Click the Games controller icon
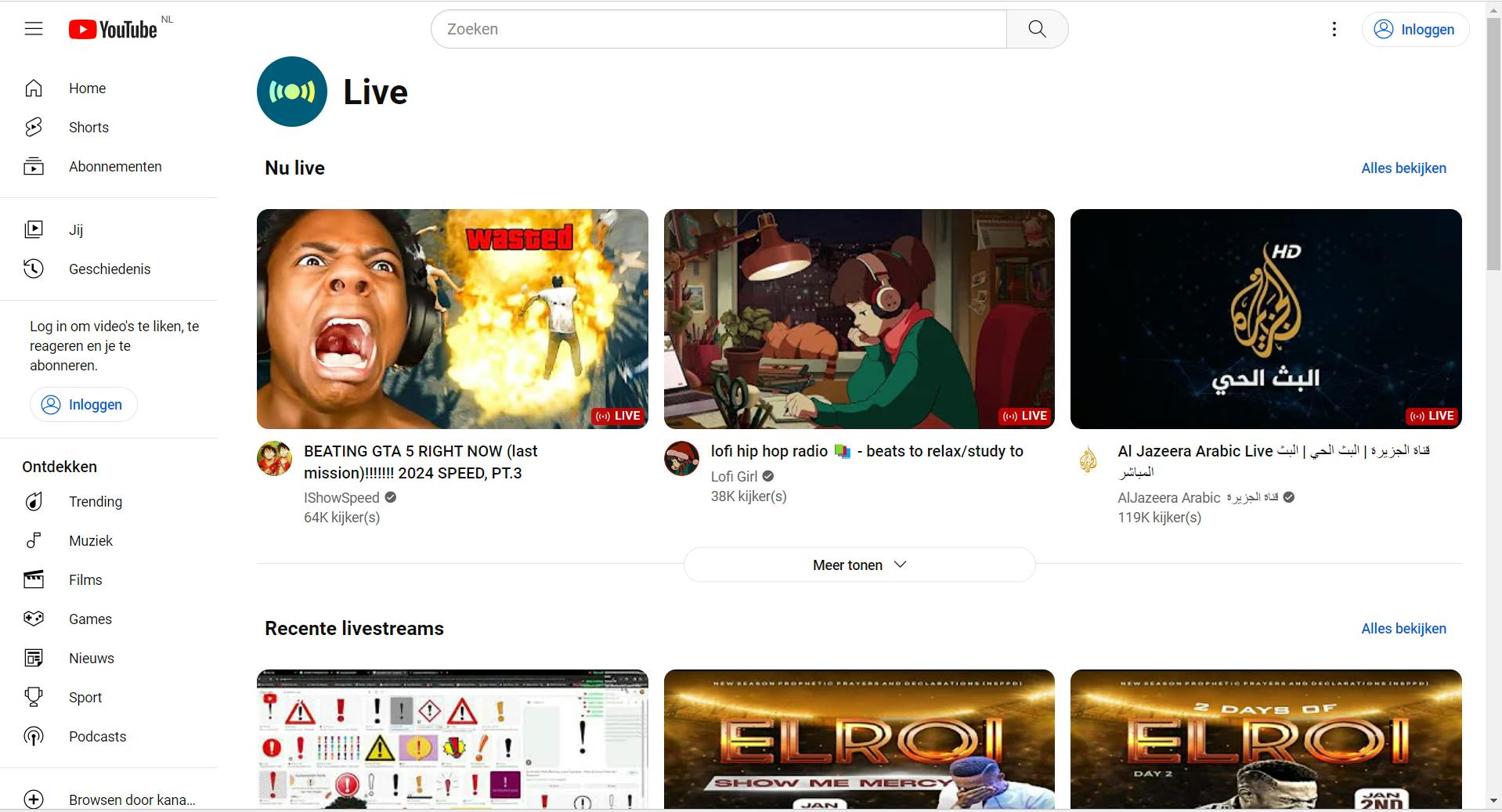This screenshot has width=1502, height=812. click(34, 619)
